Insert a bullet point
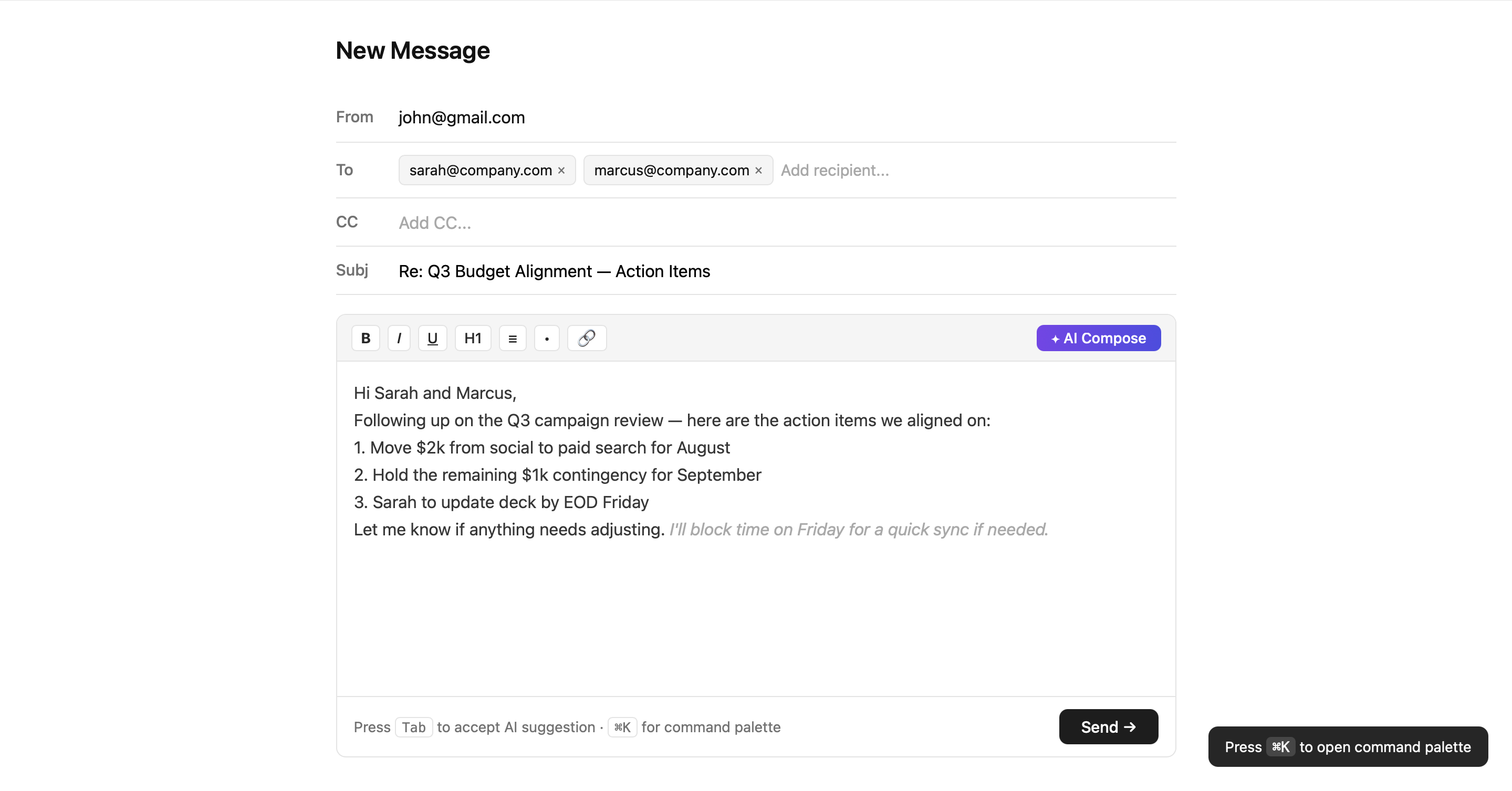Image resolution: width=1512 pixels, height=791 pixels. click(x=547, y=338)
